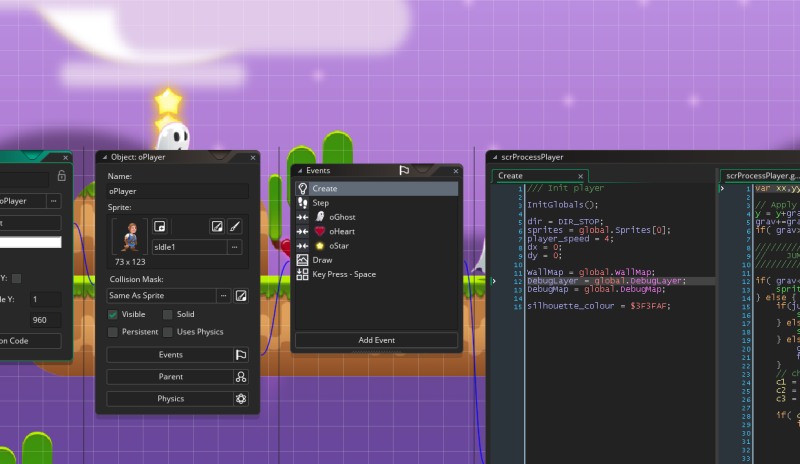Click the sprite name field sIdle1

pyautogui.click(x=189, y=247)
